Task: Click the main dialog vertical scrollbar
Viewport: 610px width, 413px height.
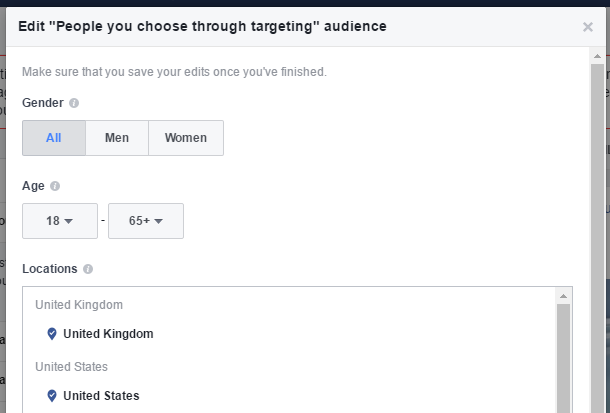Action: click(597, 238)
